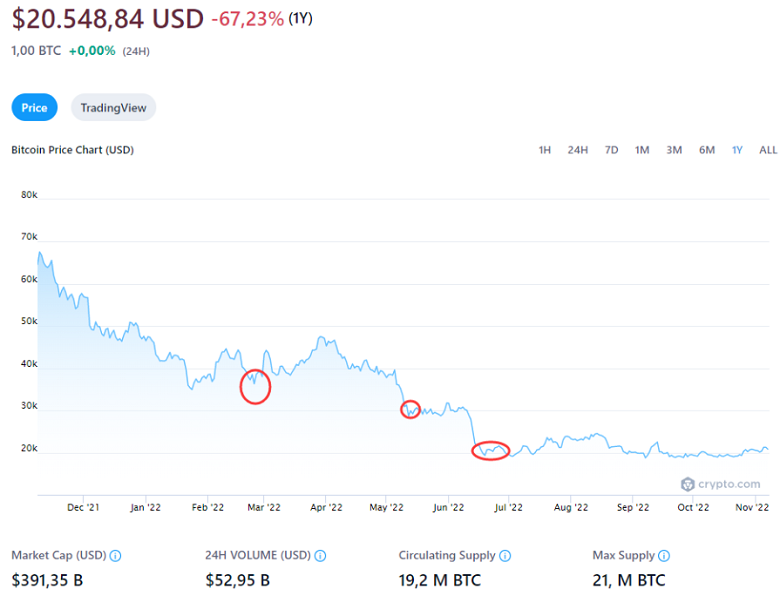Viewport: 780px width, 596px height.
Task: Click the price line peak near April '22
Action: pyautogui.click(x=321, y=337)
